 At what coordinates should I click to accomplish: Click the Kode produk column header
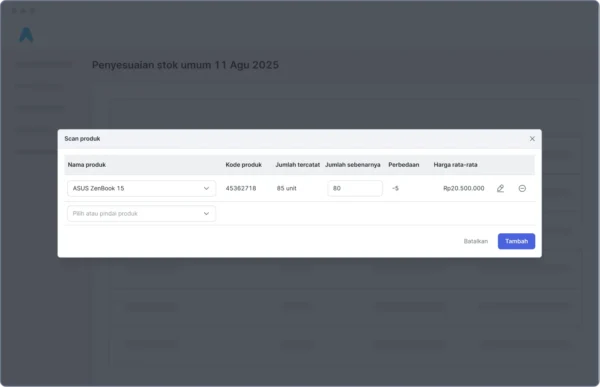[x=243, y=165]
